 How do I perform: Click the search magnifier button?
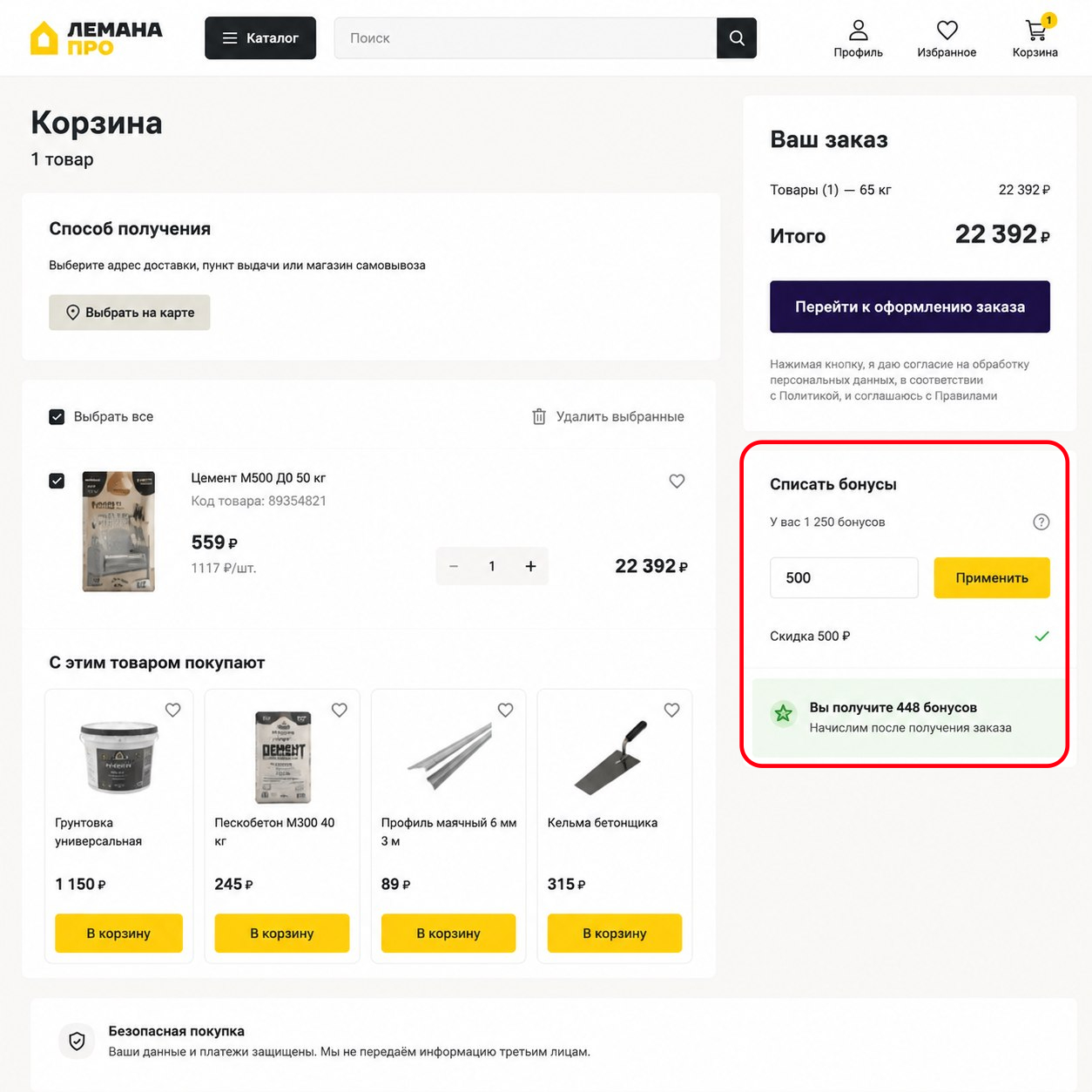[x=737, y=38]
